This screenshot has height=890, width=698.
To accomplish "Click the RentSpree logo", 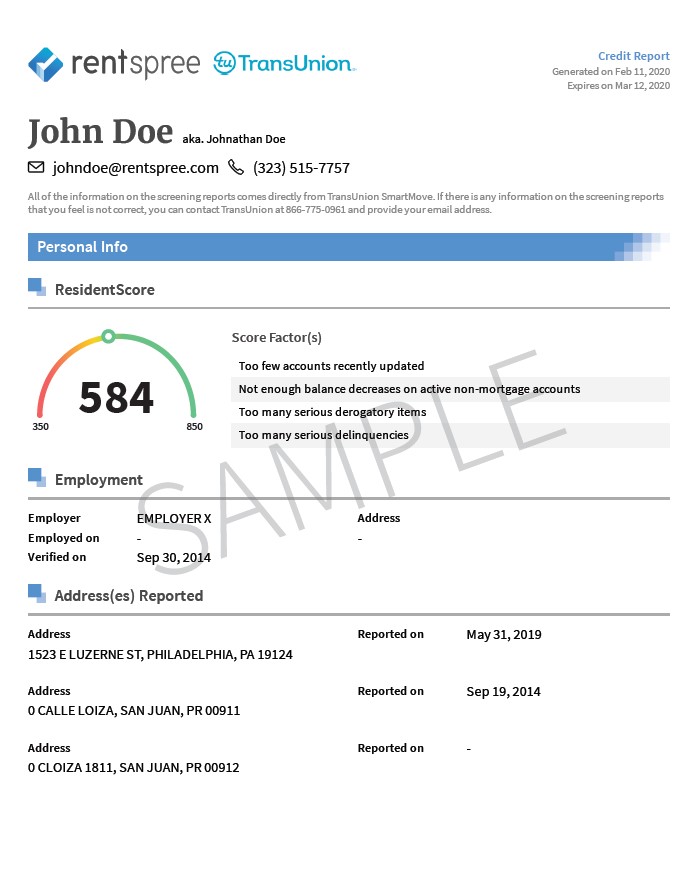I will pyautogui.click(x=114, y=64).
